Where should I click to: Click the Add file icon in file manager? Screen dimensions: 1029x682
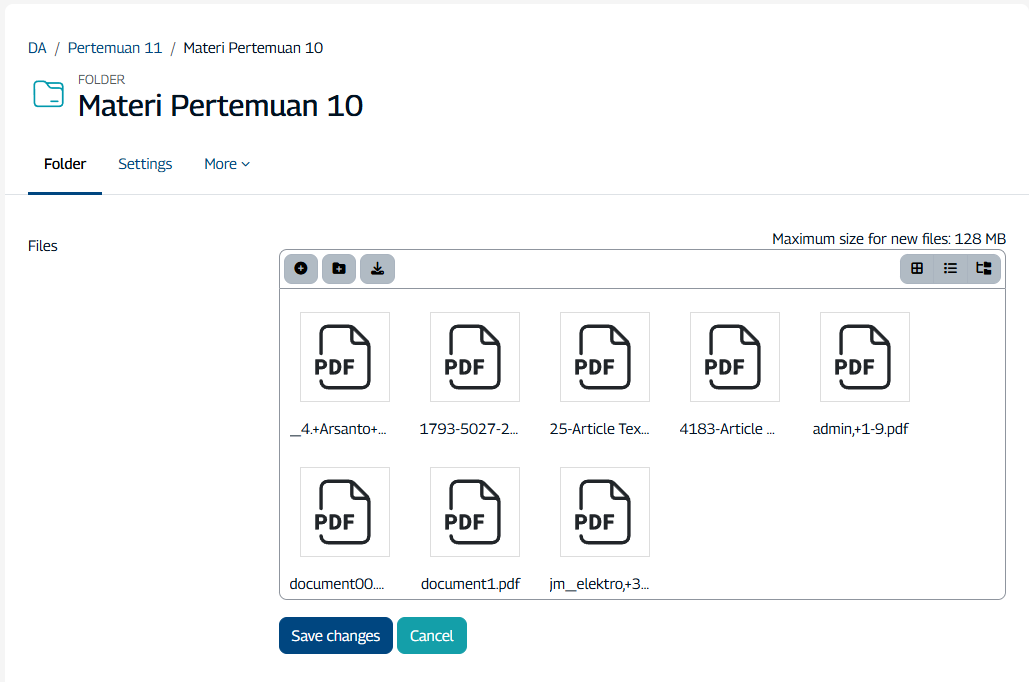301,269
